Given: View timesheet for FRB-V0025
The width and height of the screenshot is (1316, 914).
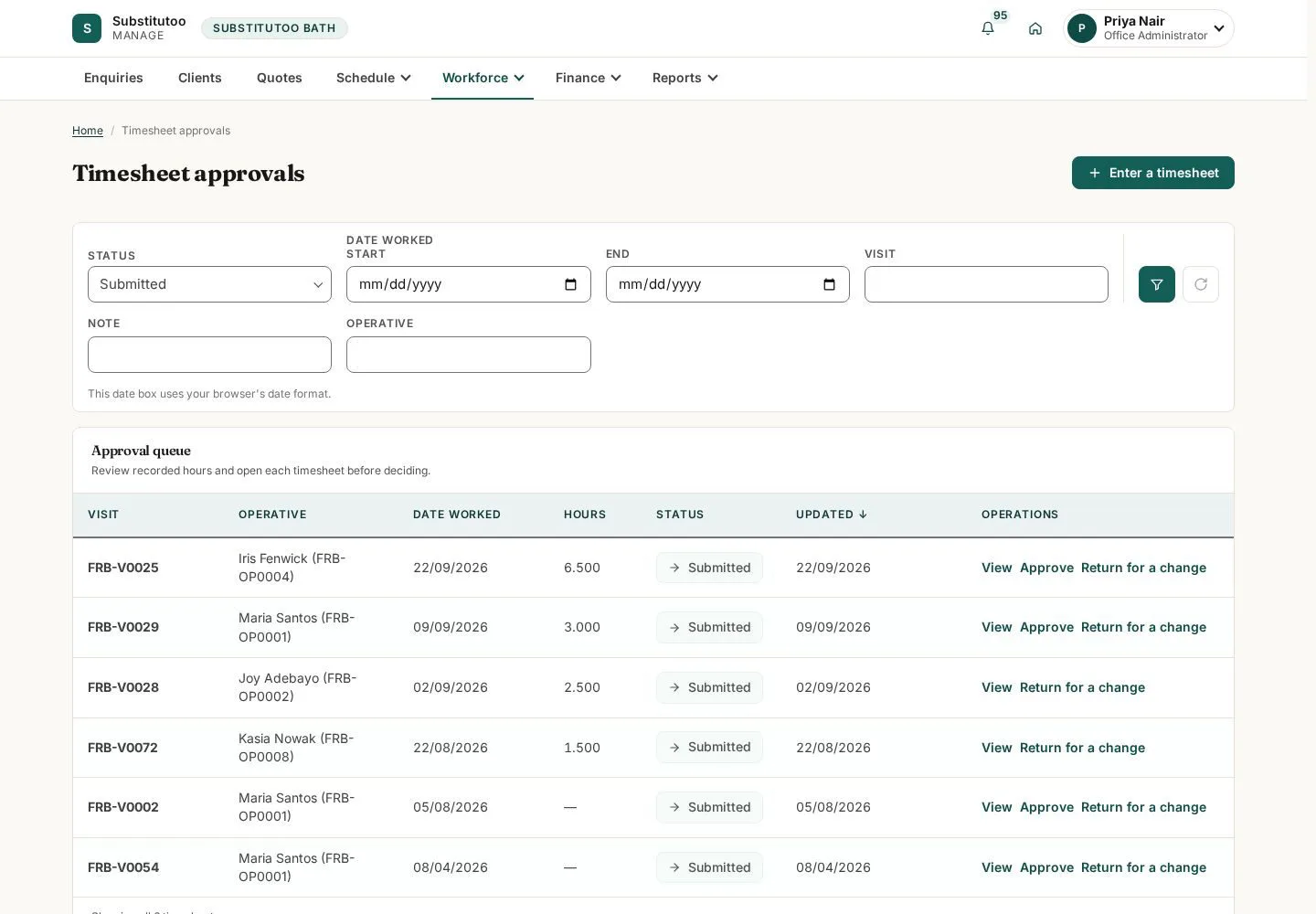Looking at the screenshot, I should coord(996,568).
